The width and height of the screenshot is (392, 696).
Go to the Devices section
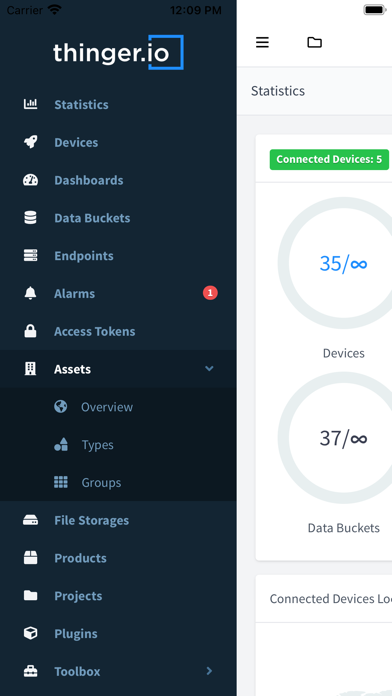click(76, 142)
